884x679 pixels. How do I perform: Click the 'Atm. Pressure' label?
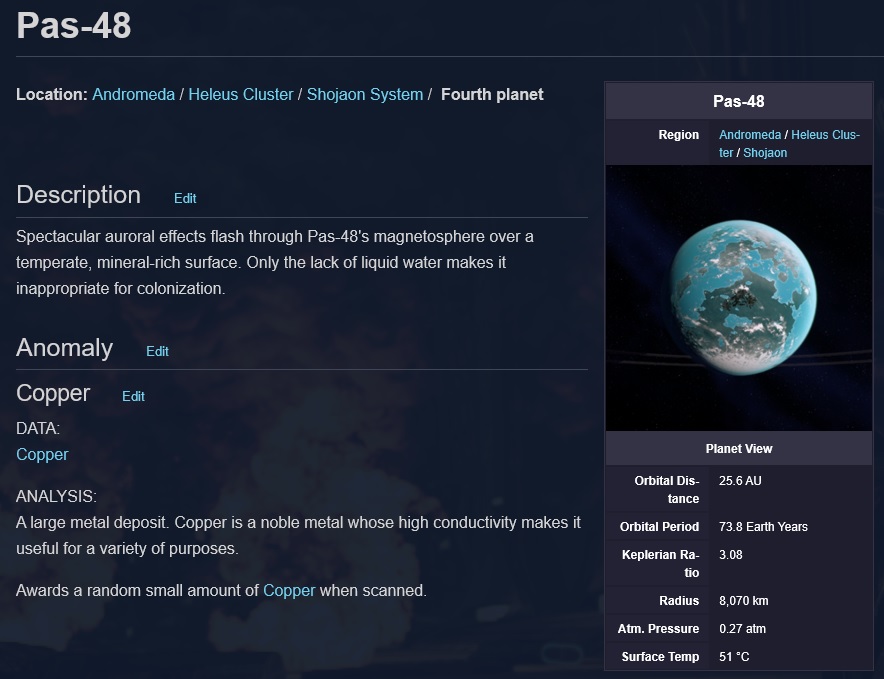coord(658,629)
